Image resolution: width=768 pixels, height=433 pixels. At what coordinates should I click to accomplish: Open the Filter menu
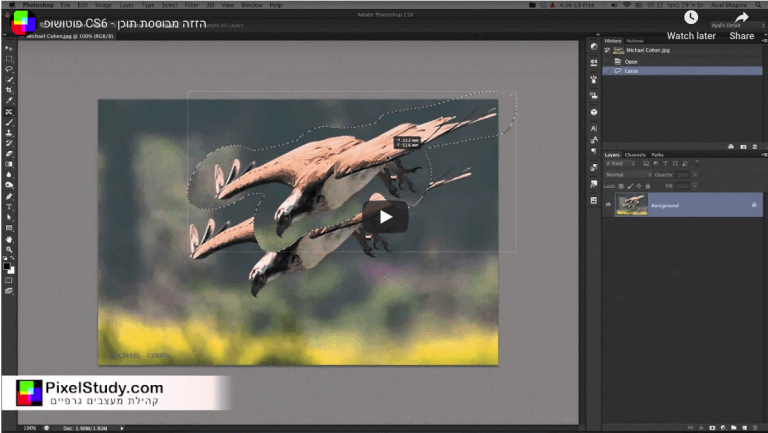(x=192, y=5)
